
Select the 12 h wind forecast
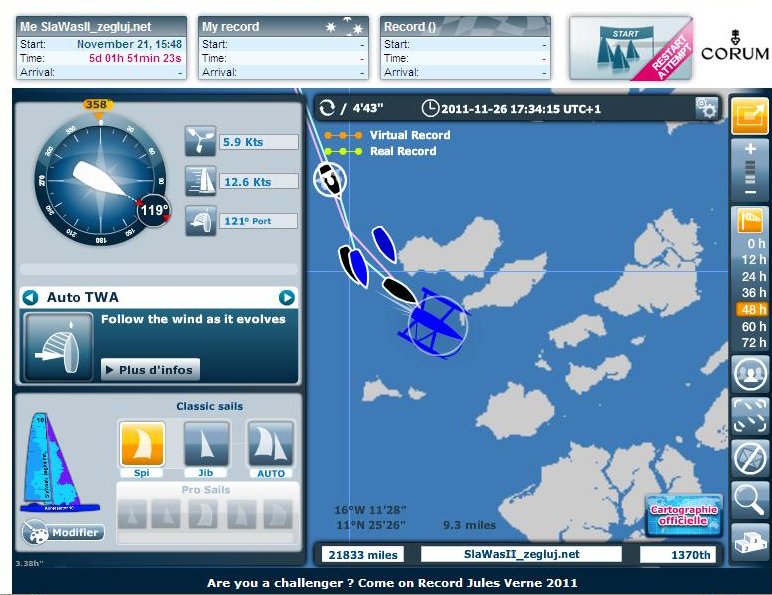pos(751,260)
